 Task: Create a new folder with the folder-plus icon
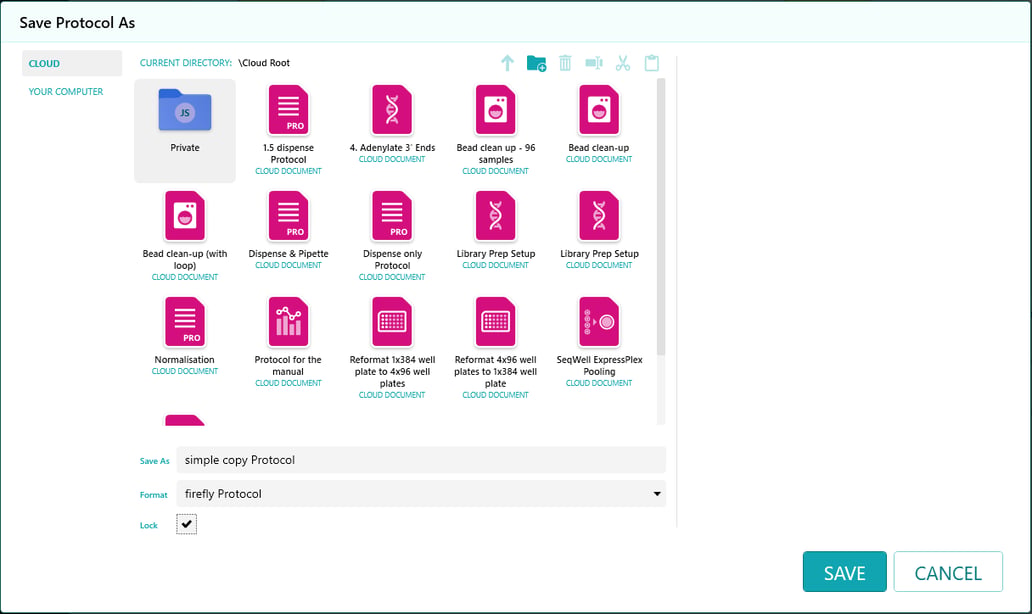pos(536,63)
